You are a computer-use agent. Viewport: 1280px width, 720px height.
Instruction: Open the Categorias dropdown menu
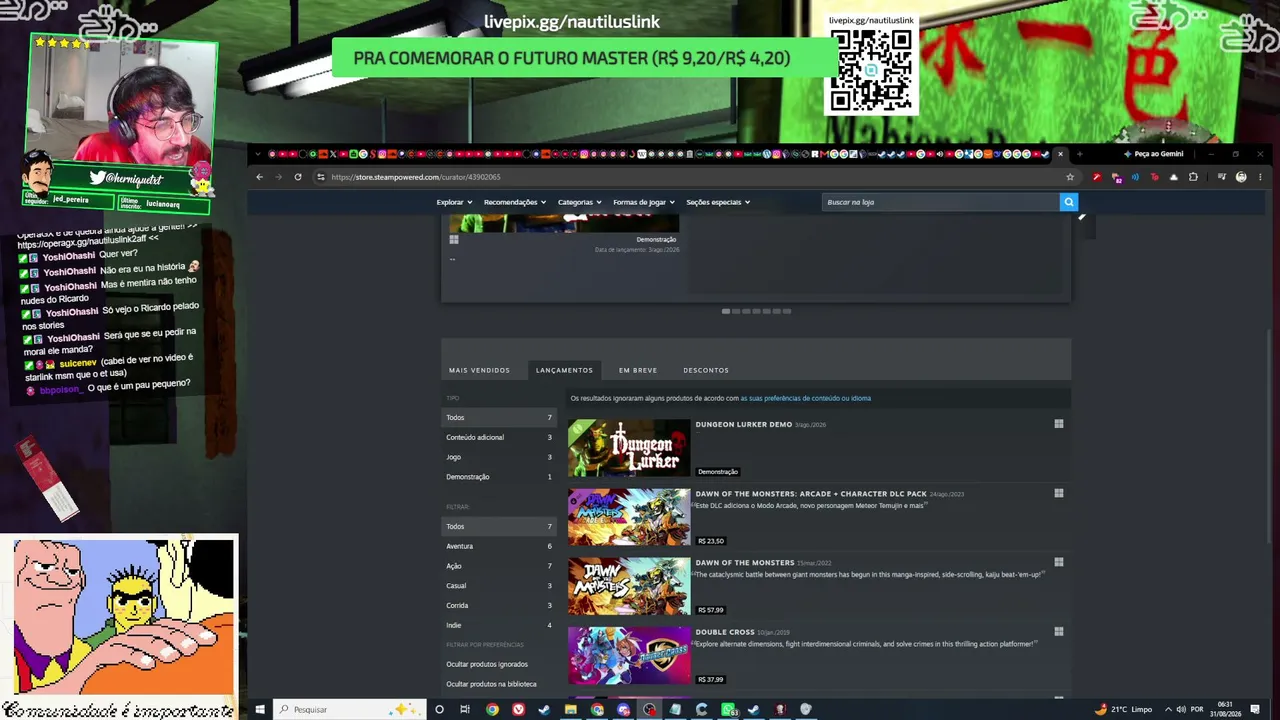click(580, 202)
